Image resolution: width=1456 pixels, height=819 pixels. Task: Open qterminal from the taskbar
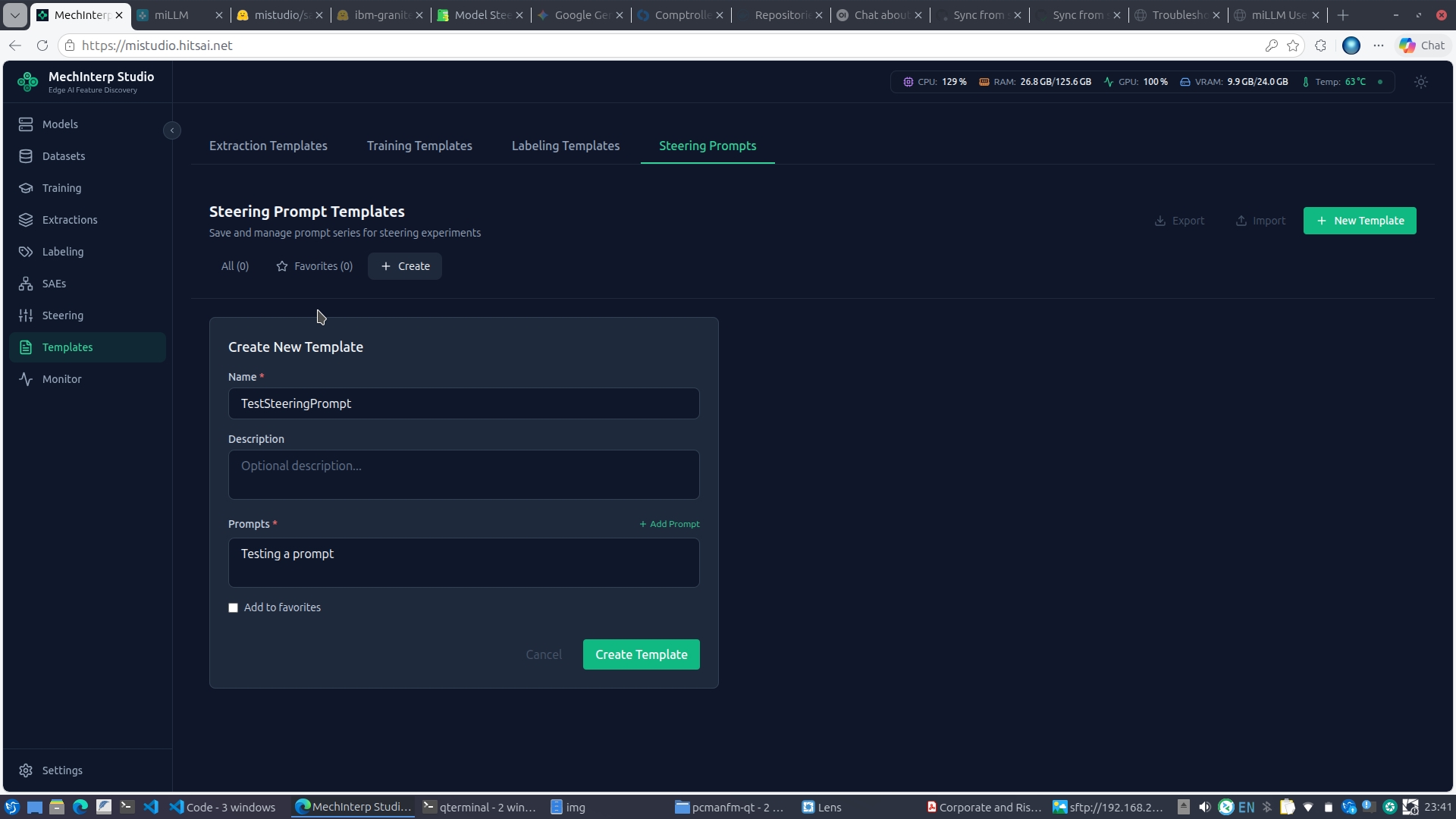tap(480, 808)
